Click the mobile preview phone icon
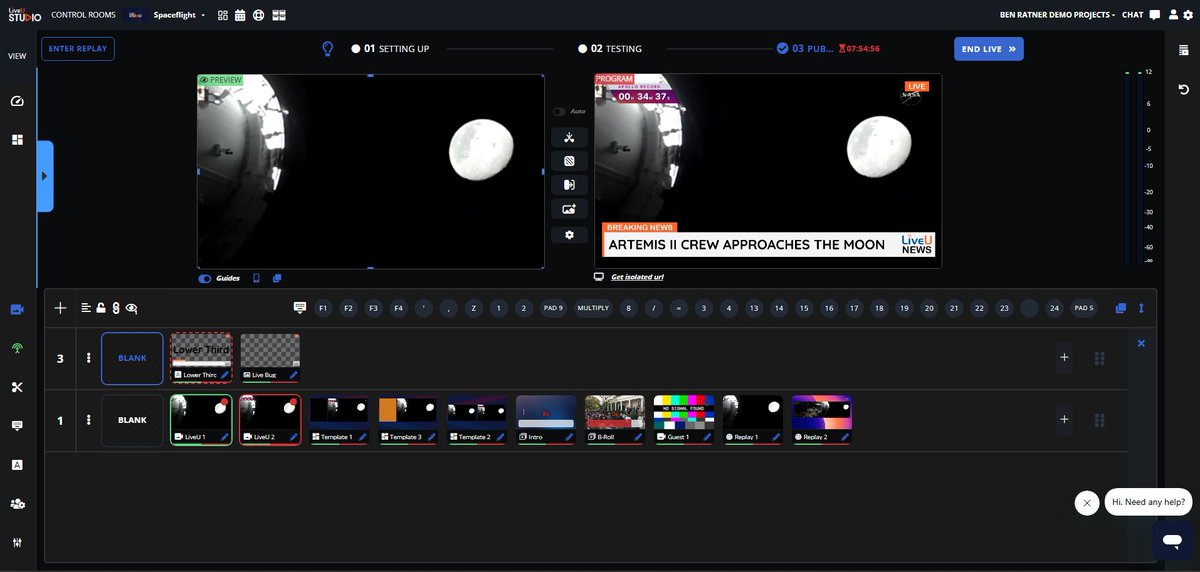Viewport: 1200px width, 572px height. pyautogui.click(x=256, y=278)
